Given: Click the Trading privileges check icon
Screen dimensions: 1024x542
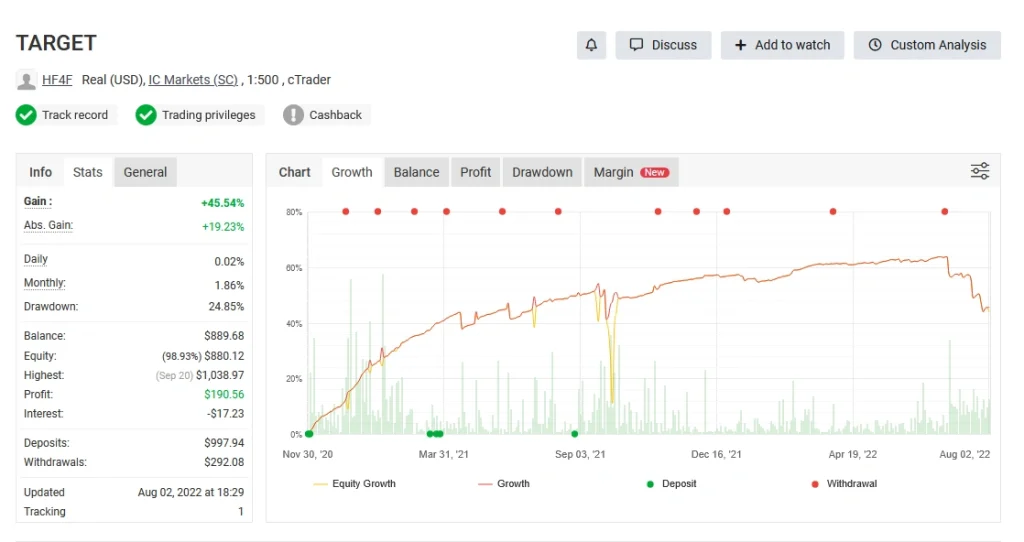Looking at the screenshot, I should (x=146, y=115).
